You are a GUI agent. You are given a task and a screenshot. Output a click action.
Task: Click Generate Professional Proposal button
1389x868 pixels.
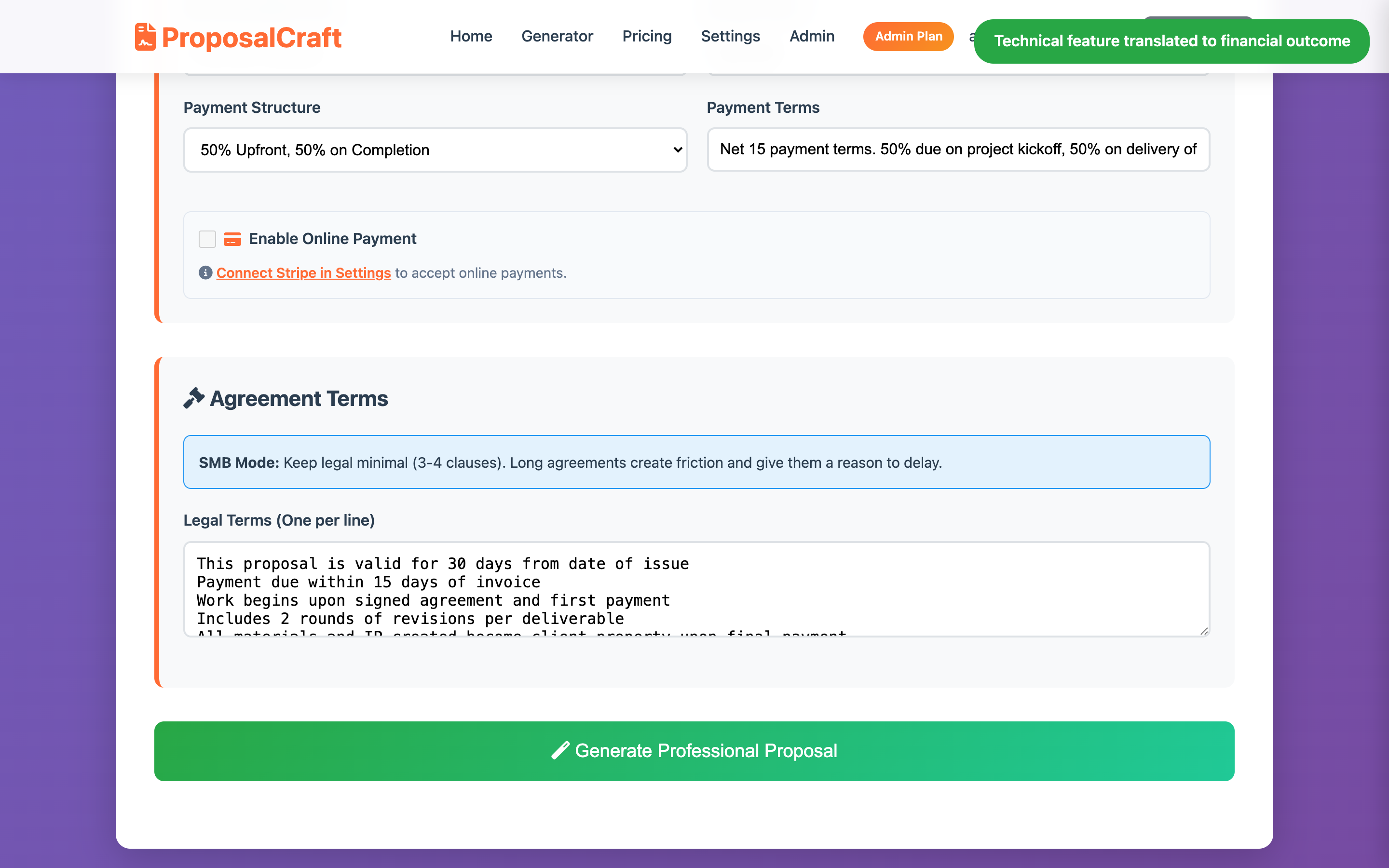click(x=694, y=751)
